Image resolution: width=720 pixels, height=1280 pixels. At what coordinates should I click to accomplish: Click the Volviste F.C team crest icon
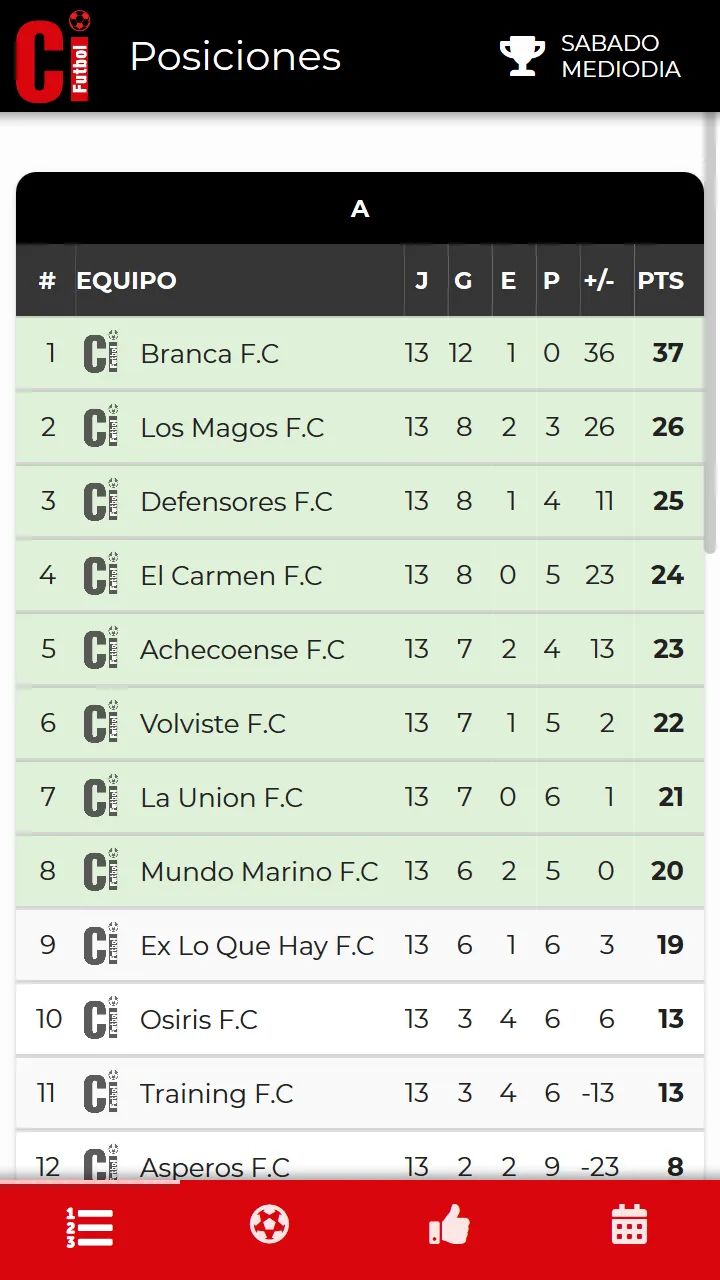pos(101,722)
